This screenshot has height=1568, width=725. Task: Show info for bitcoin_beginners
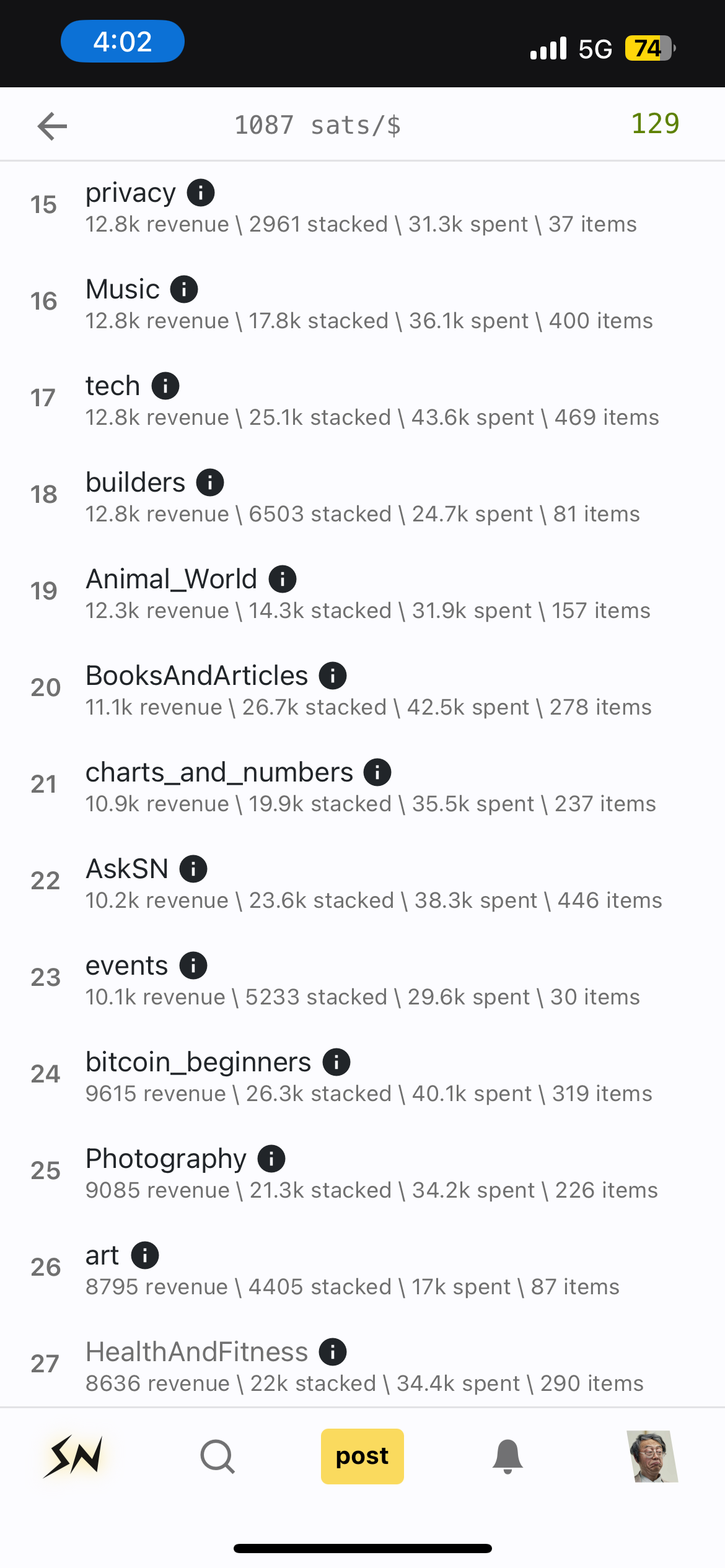(x=336, y=1062)
